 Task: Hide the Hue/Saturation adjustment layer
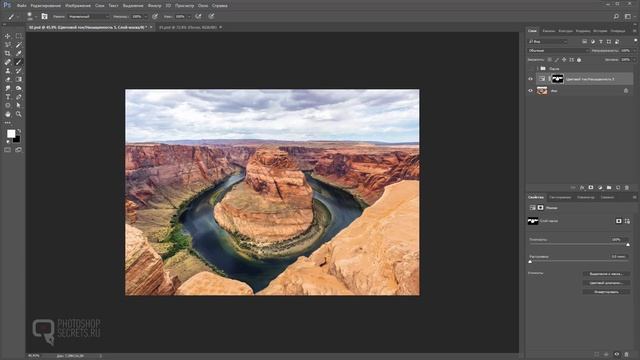(x=531, y=79)
